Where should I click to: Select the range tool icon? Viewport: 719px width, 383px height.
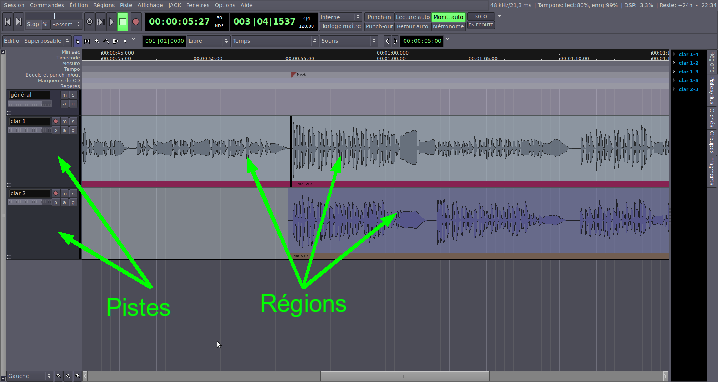coord(87,41)
